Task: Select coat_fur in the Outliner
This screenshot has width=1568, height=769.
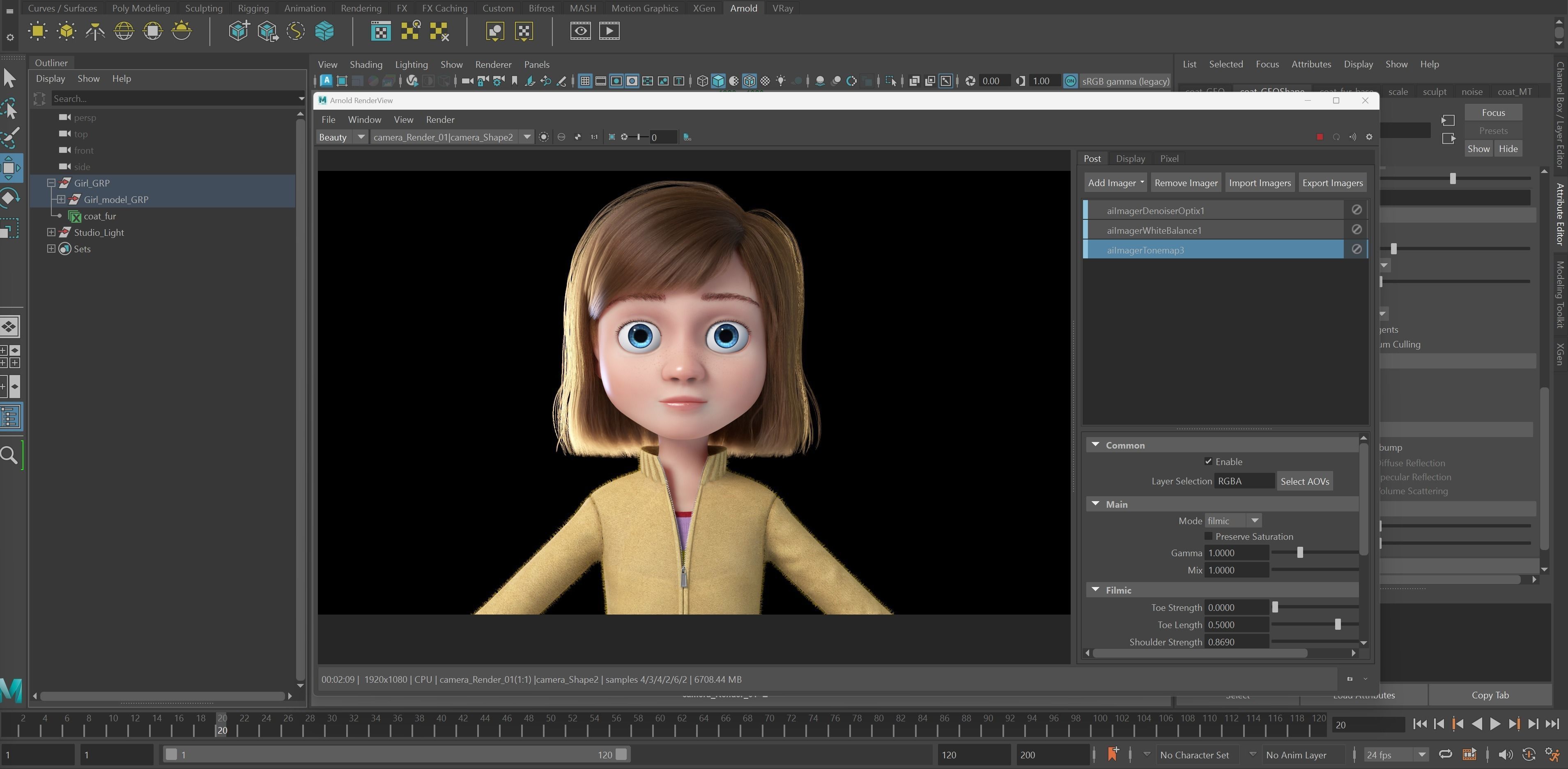Action: coord(100,216)
